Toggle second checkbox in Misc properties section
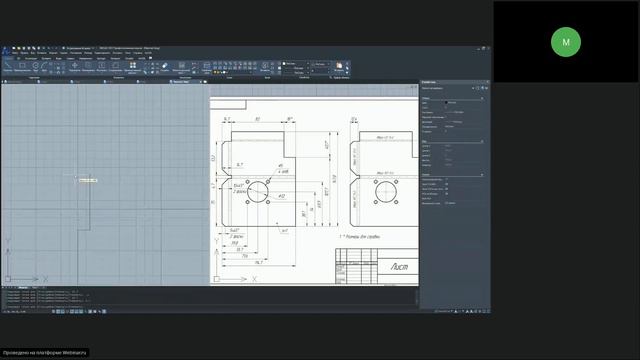Screen dimensions: 640x360 point(447,184)
